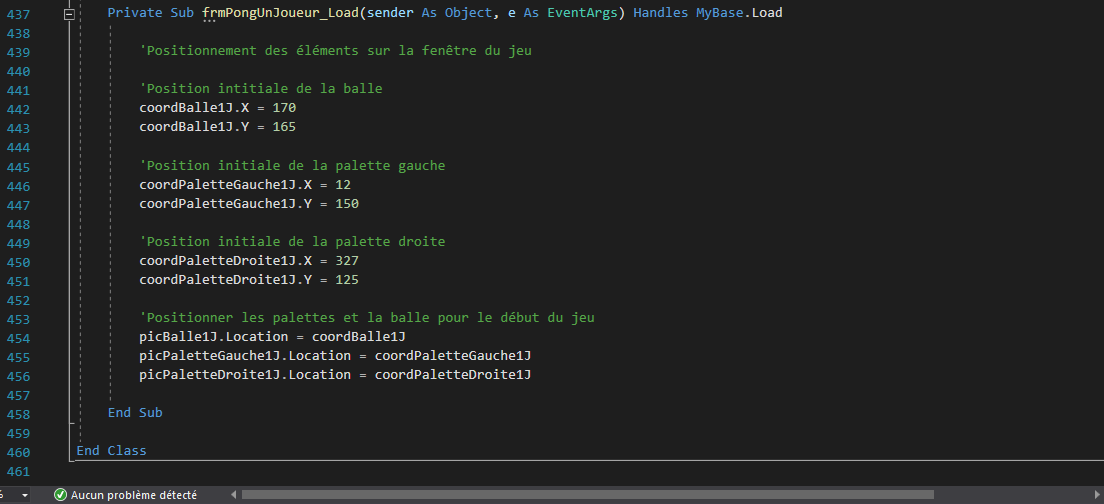Click the green checkmark status icon
1104x504 pixels.
point(61,495)
